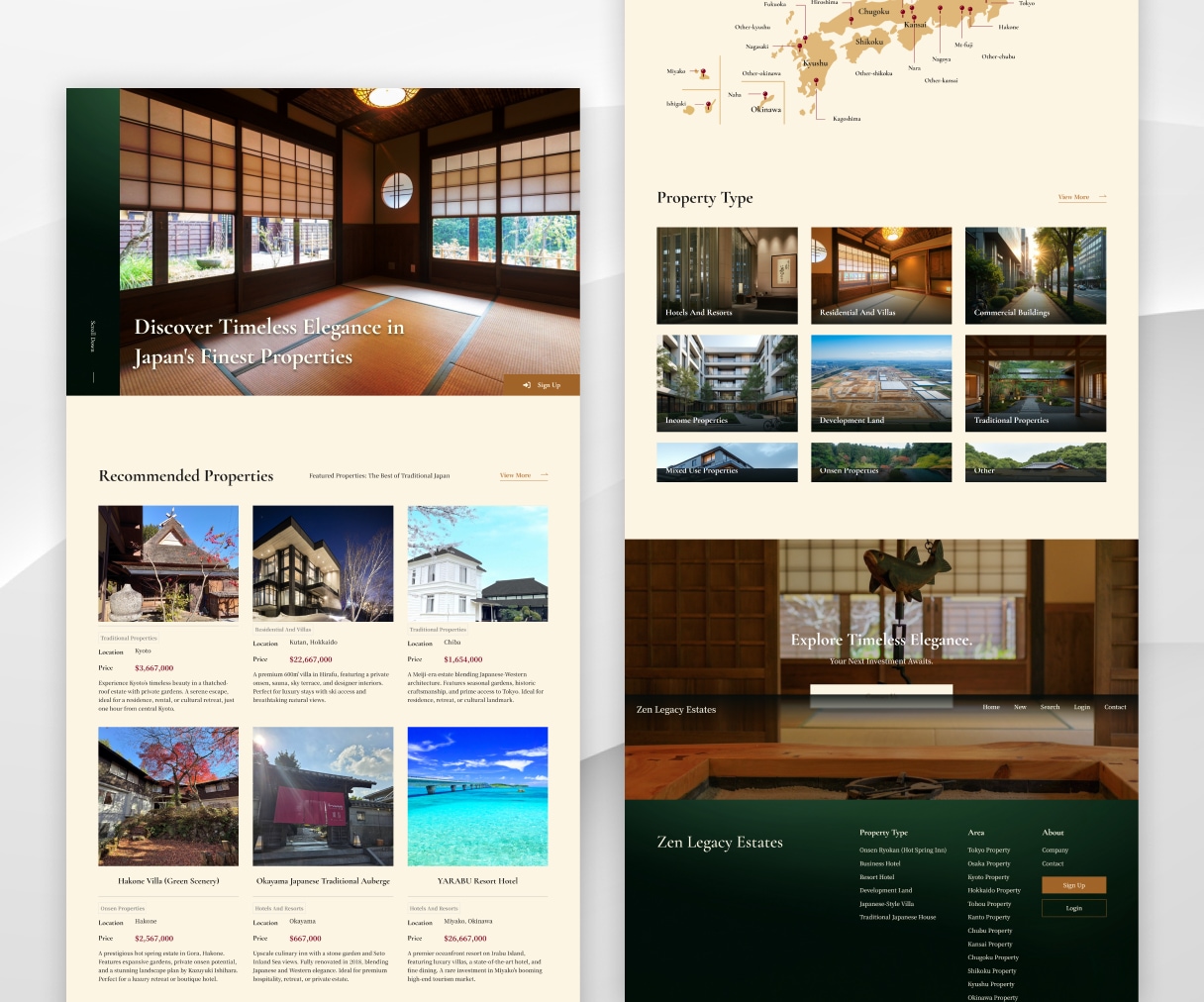Pick the Mixed Use Properties tile
The height and width of the screenshot is (1002, 1204).
pos(727,462)
